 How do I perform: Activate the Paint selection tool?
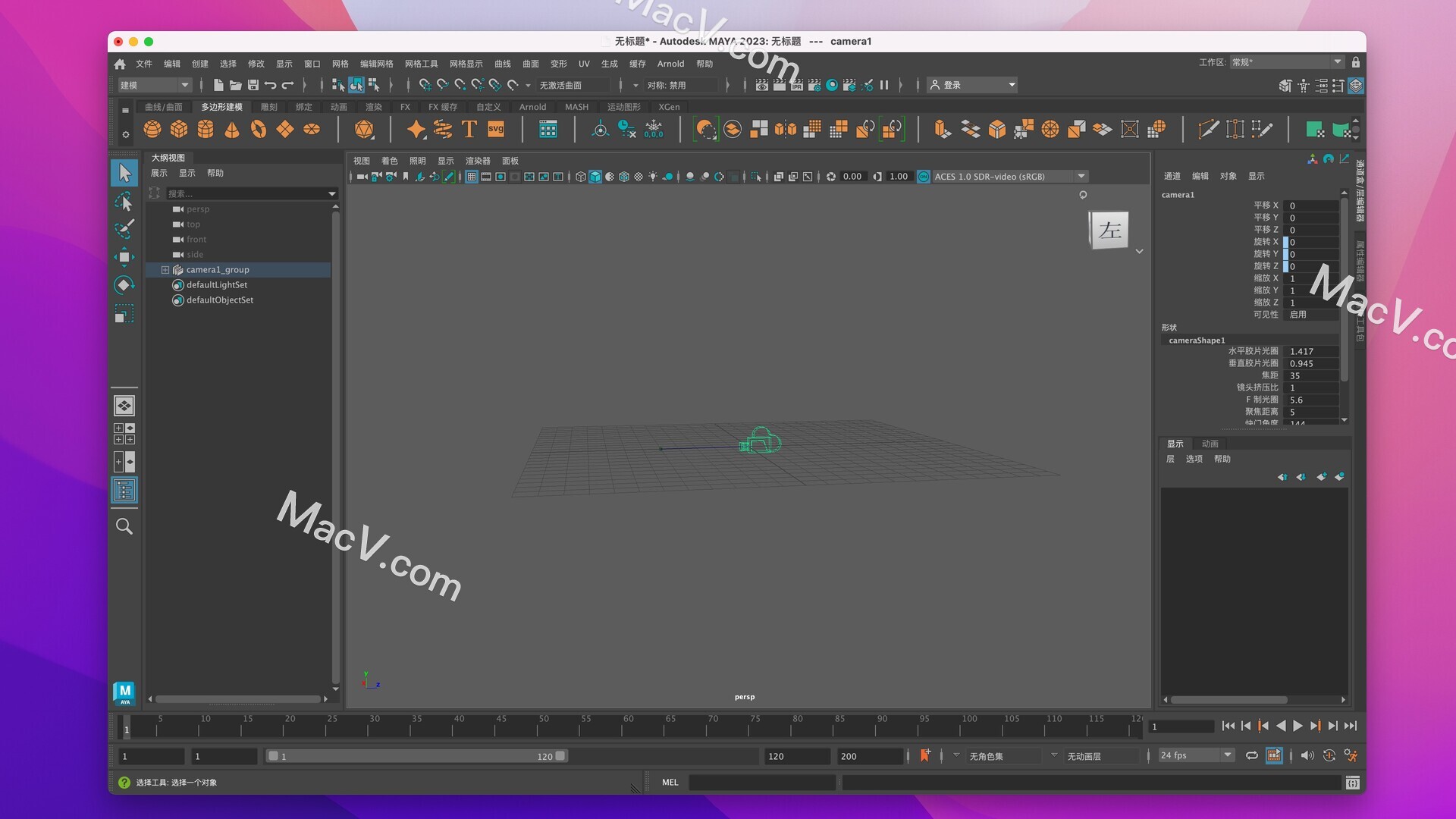[124, 228]
